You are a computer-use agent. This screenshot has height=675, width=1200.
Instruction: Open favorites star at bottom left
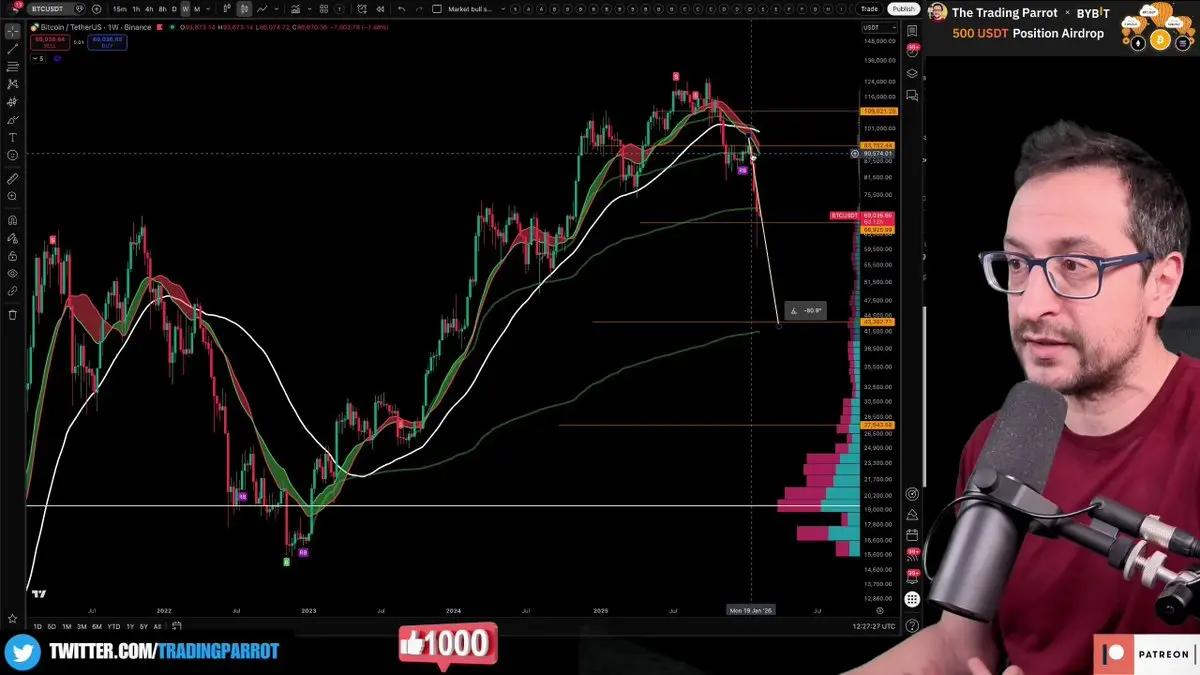(12, 619)
